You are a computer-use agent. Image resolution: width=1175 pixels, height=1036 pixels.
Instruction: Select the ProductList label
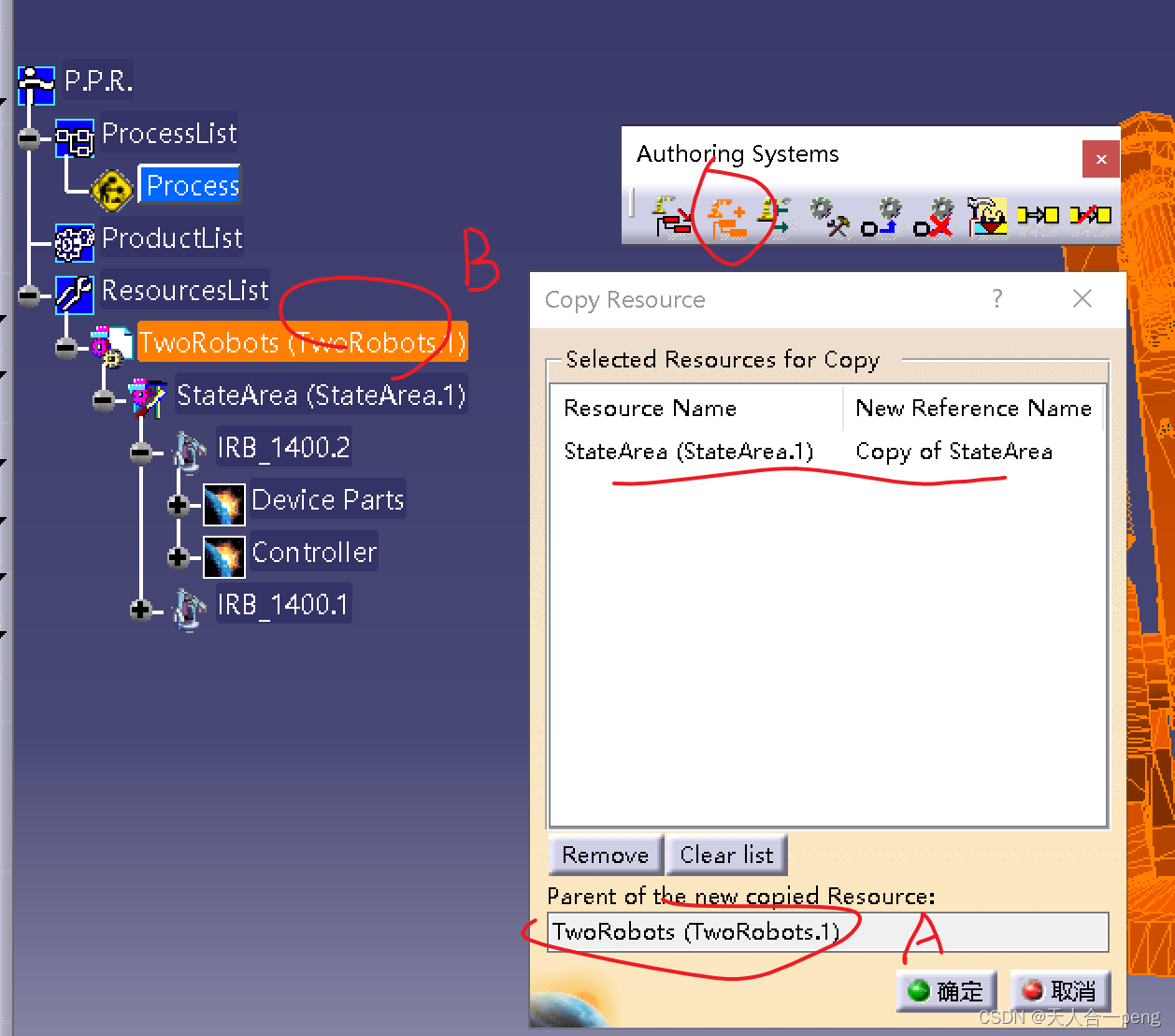[x=172, y=237]
